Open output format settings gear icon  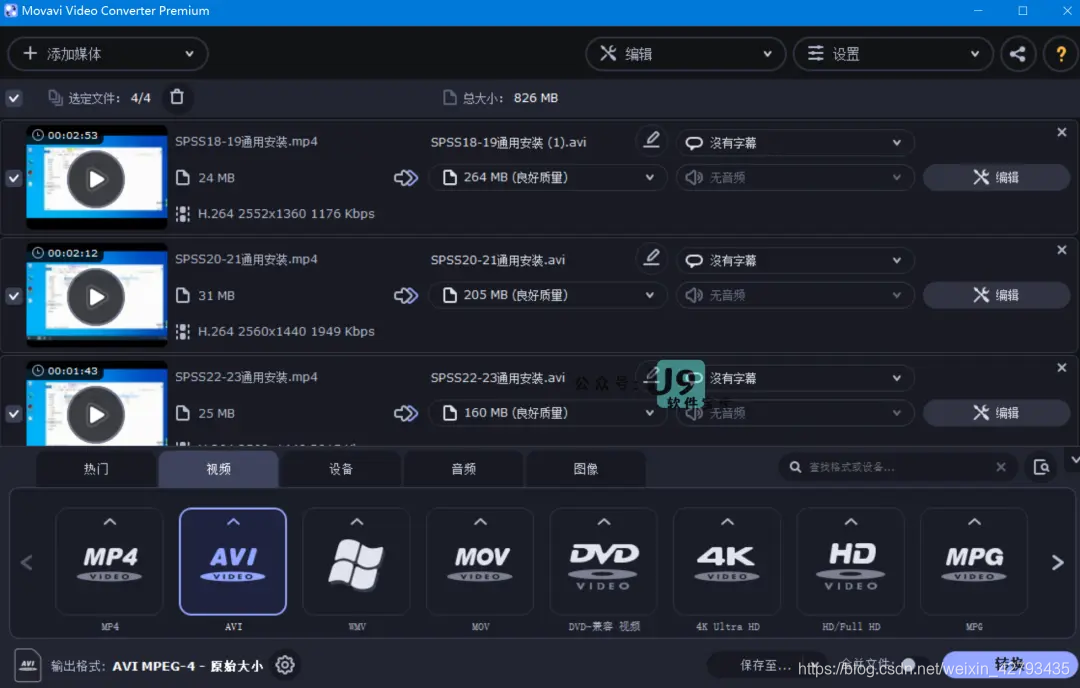(285, 665)
